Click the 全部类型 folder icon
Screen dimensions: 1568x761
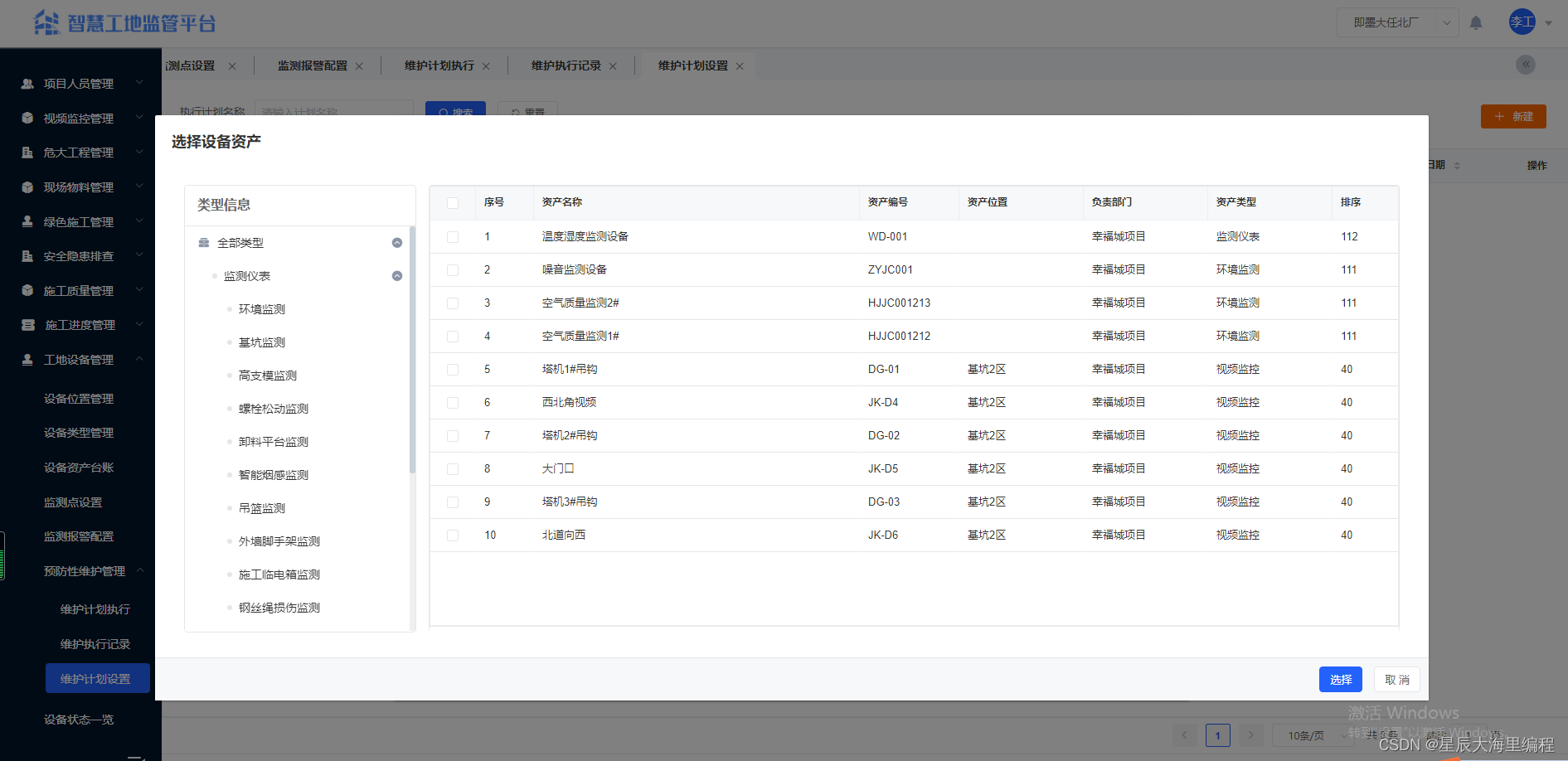click(204, 243)
